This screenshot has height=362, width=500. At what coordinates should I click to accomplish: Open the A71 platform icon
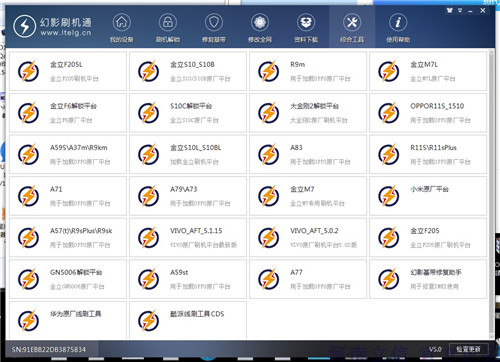click(28, 196)
